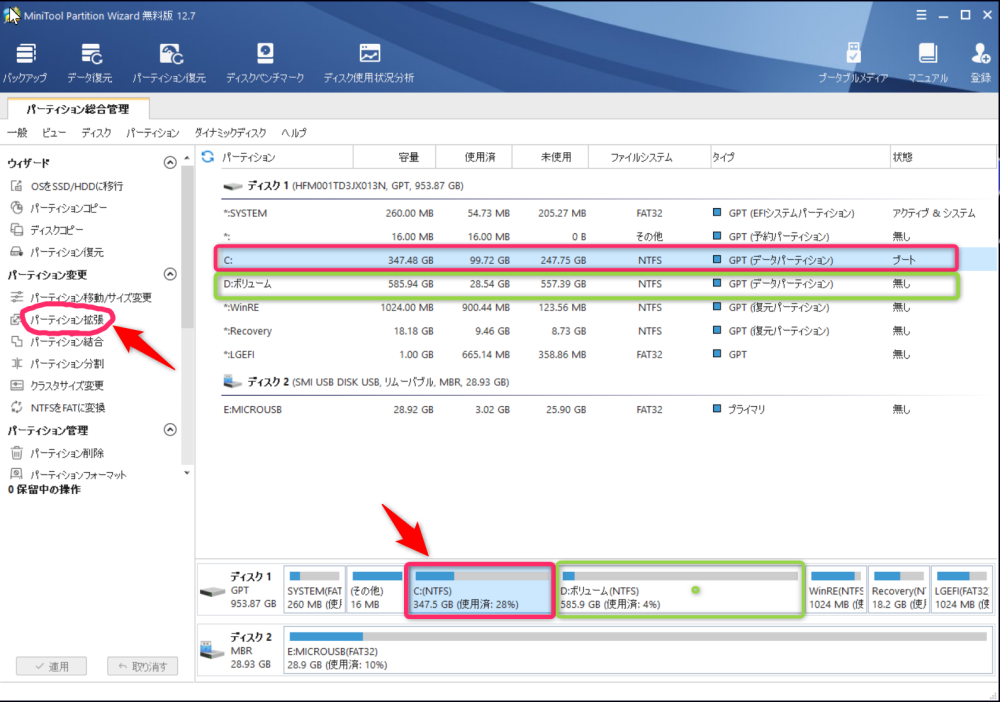1000x702 pixels.
Task: Select SYSTEM(FAT block in disk map
Action: pos(314,590)
